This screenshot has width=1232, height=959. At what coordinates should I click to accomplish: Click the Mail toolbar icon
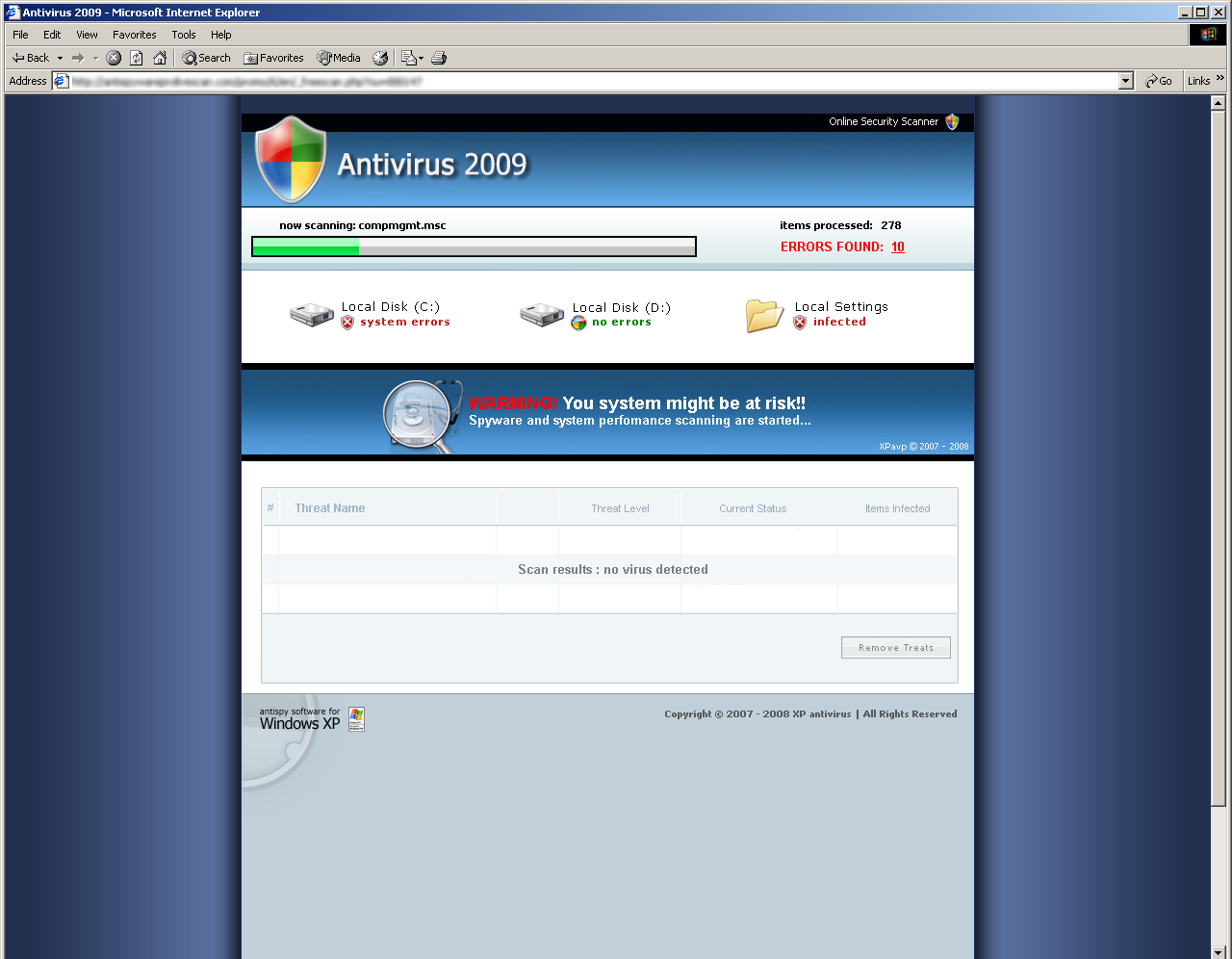tap(412, 58)
